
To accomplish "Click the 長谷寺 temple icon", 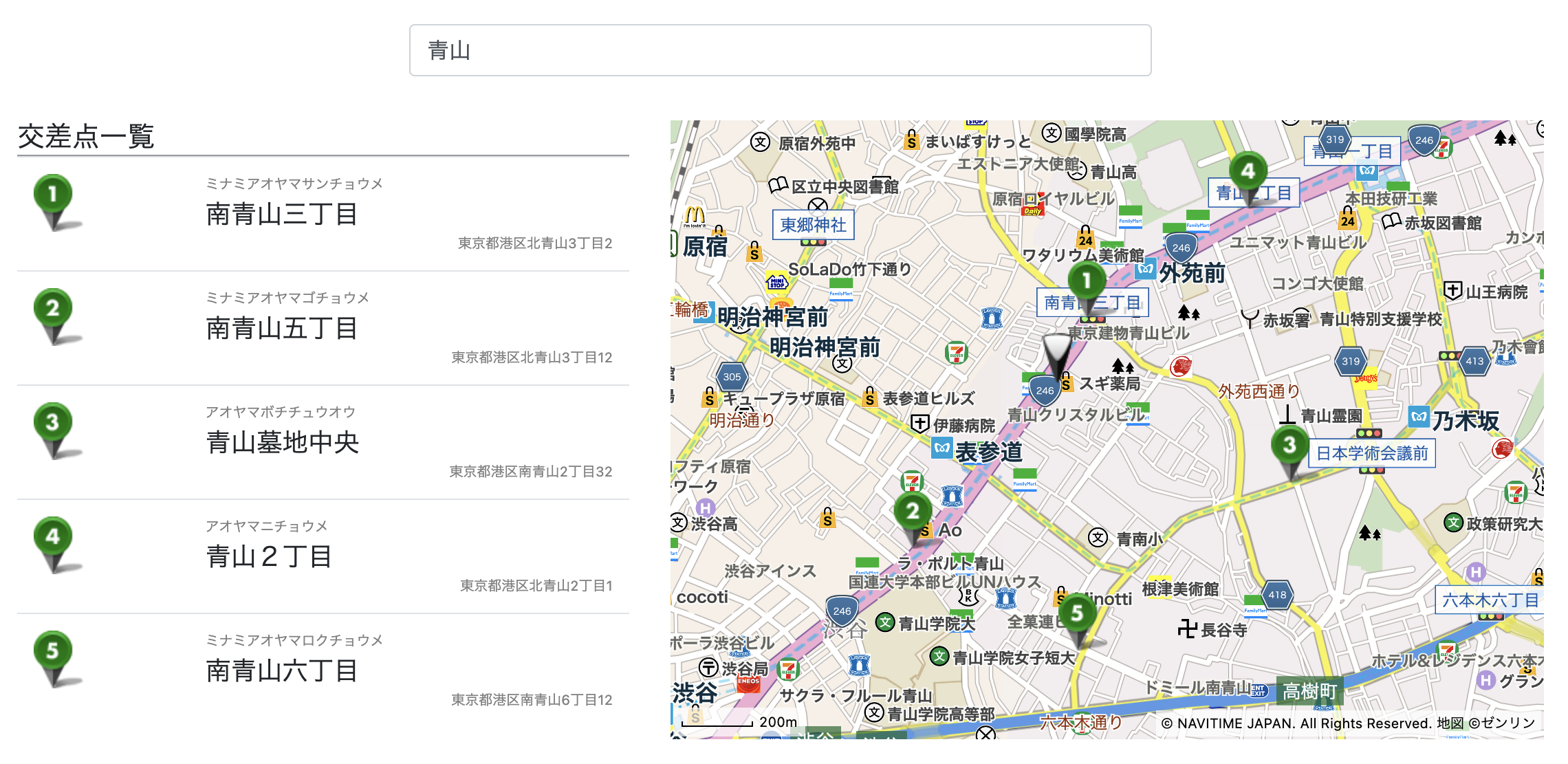I will click(1188, 629).
